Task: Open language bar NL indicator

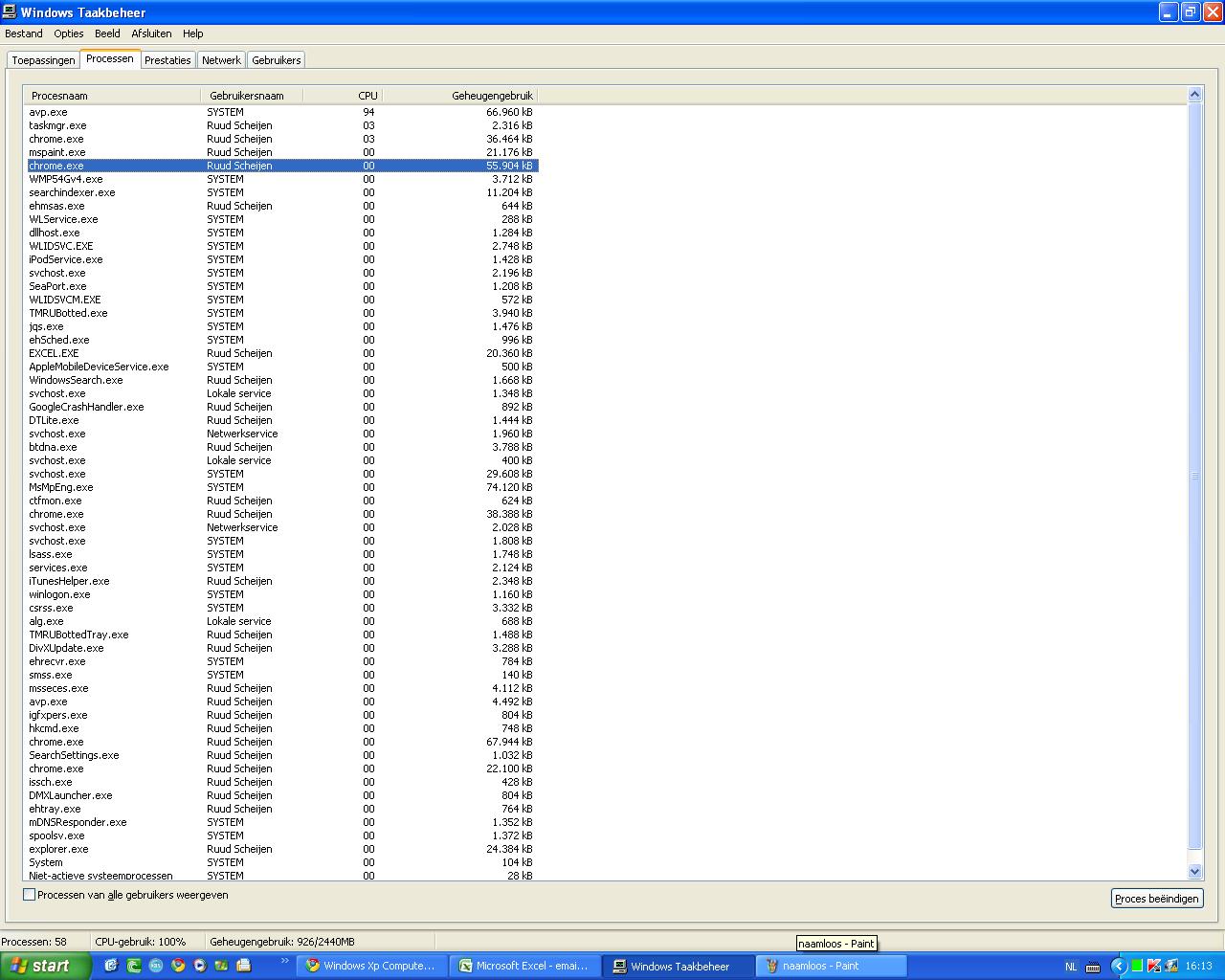Action: click(x=1071, y=967)
